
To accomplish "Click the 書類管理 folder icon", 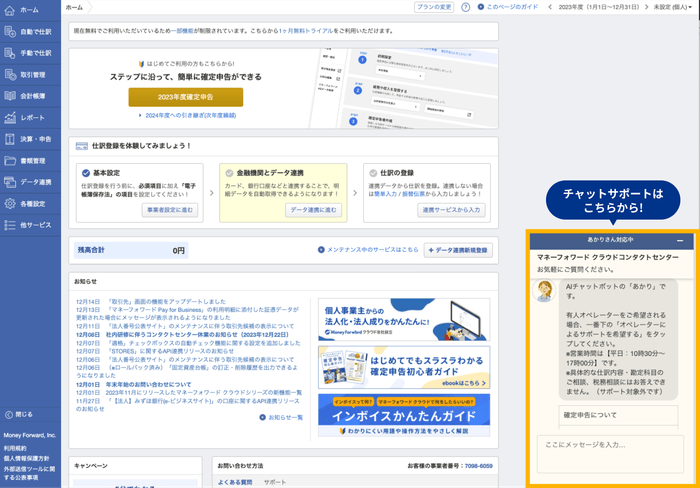I will pyautogui.click(x=9, y=161).
